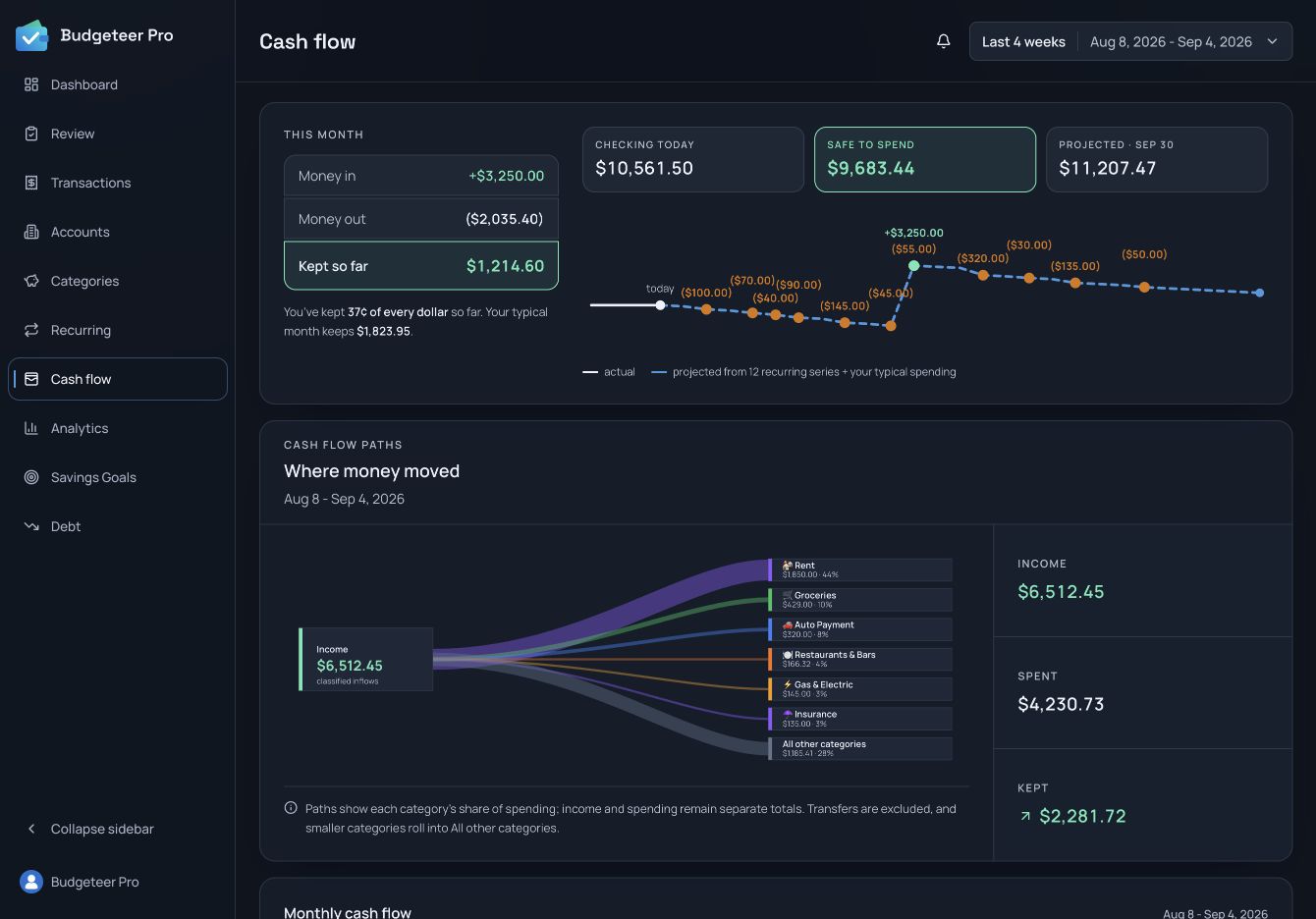Select Restaurants & Bars flow category
The width and height of the screenshot is (1316, 919).
click(x=860, y=659)
